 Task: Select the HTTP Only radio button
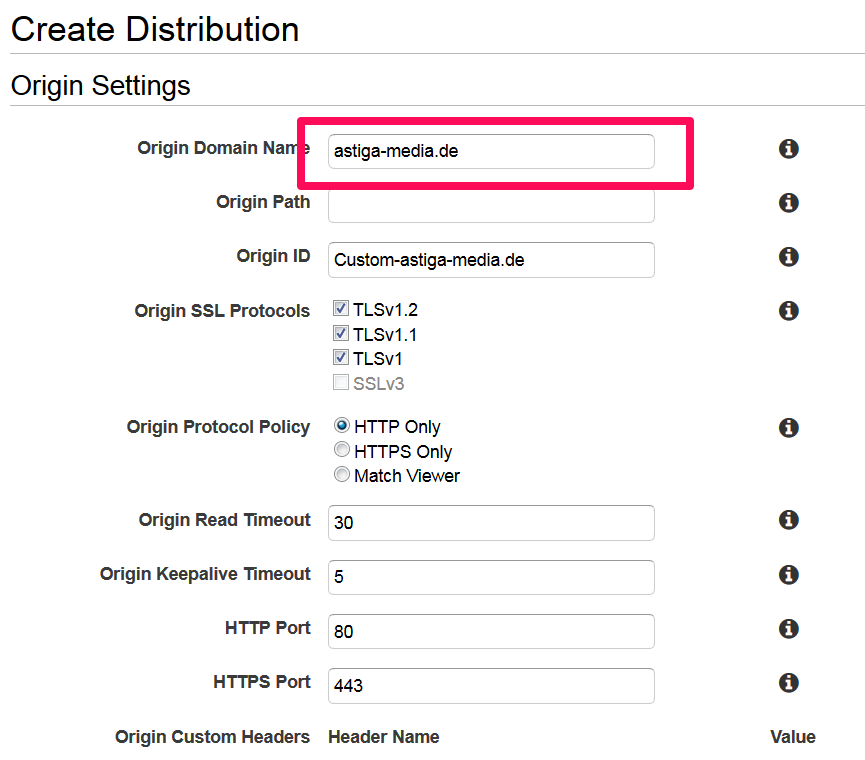point(342,425)
